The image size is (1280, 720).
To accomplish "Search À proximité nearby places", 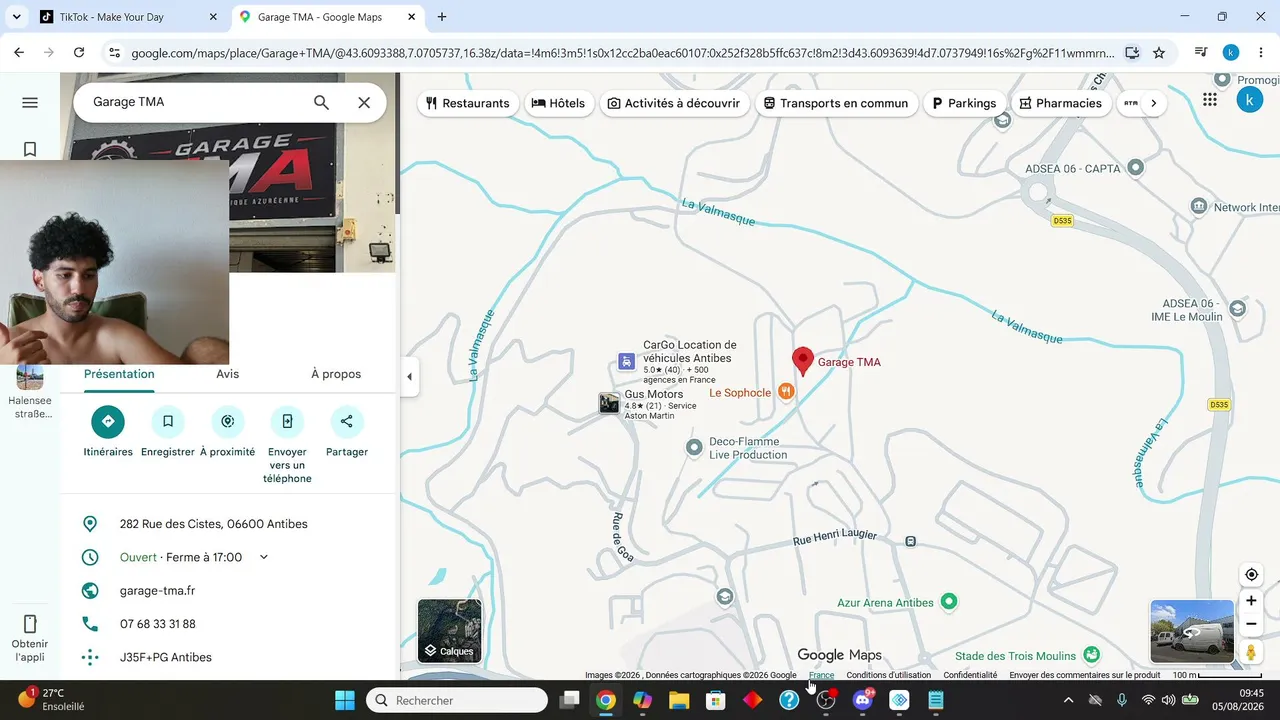I will (x=228, y=421).
